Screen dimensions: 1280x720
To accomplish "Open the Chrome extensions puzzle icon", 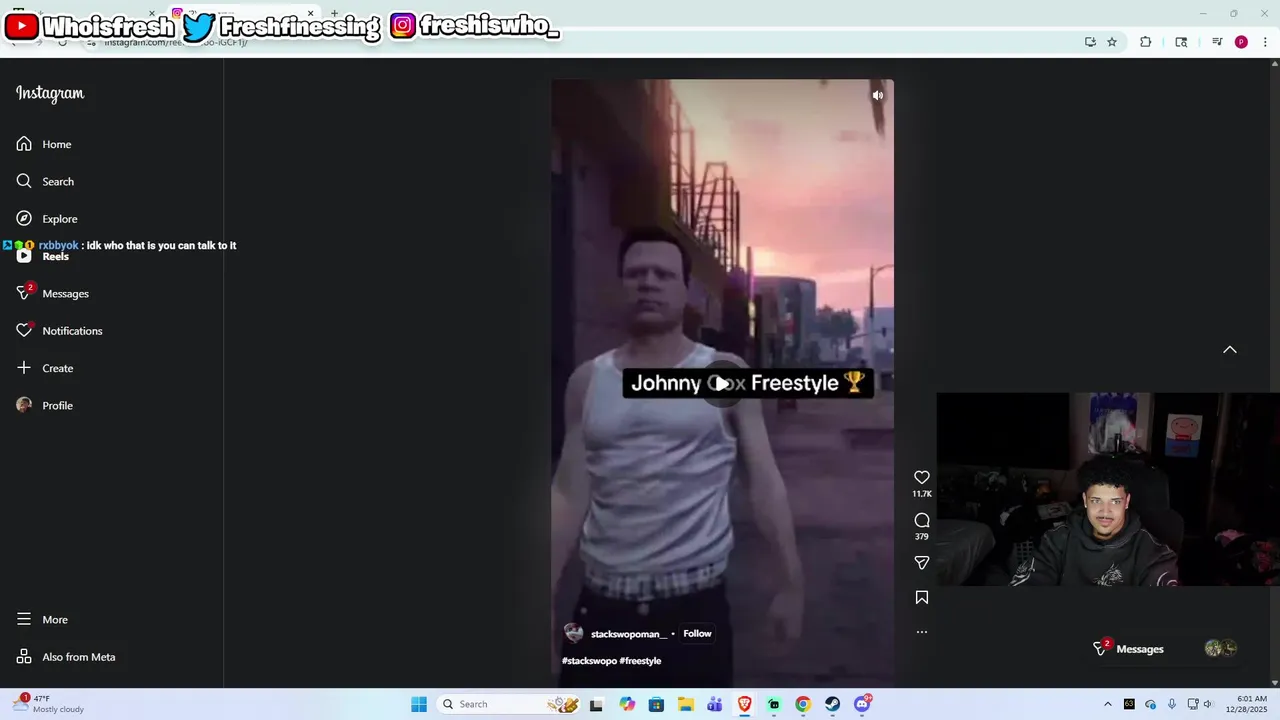I will tap(1146, 42).
